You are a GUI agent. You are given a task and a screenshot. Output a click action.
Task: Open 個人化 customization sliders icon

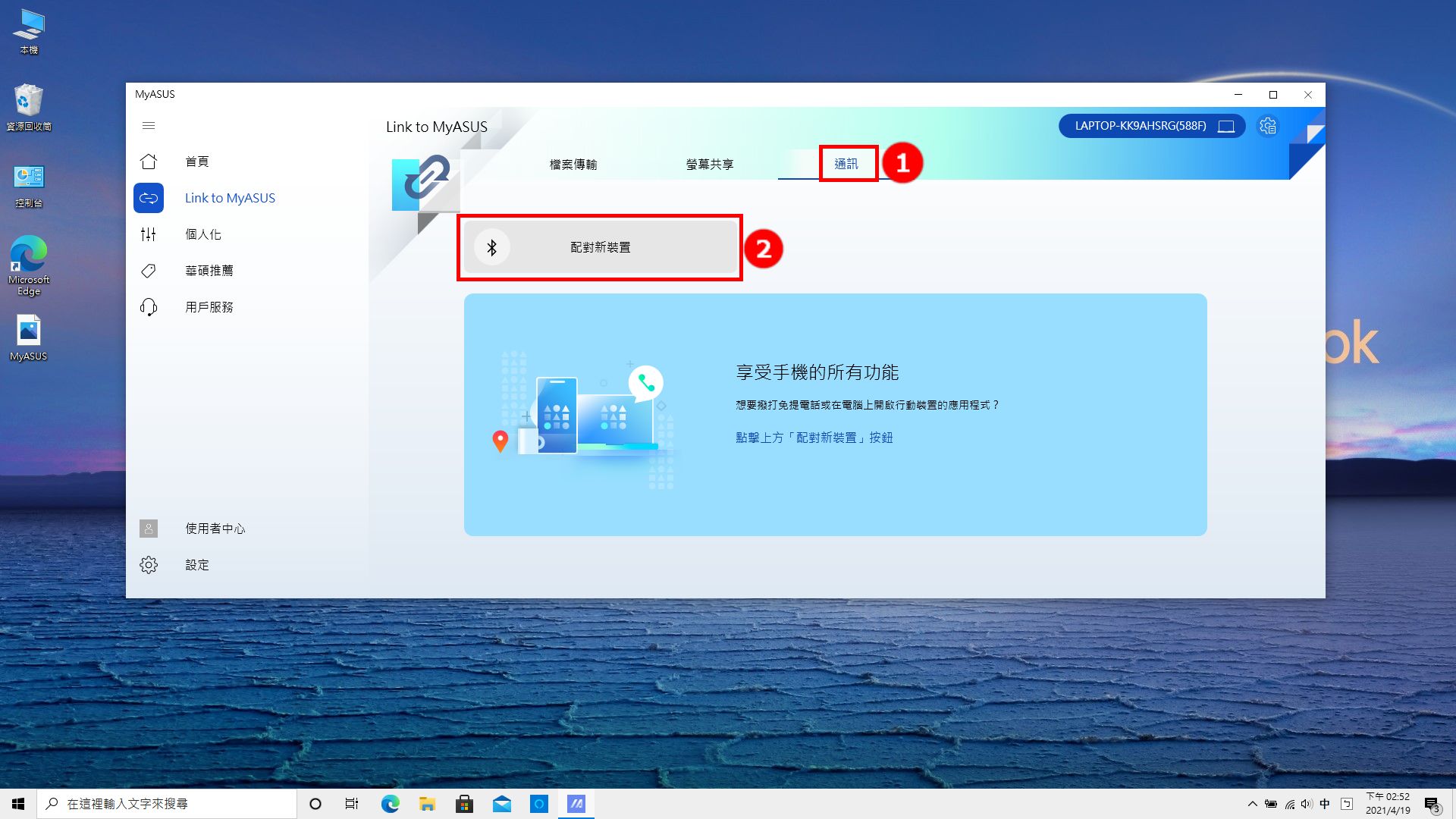[x=149, y=234]
